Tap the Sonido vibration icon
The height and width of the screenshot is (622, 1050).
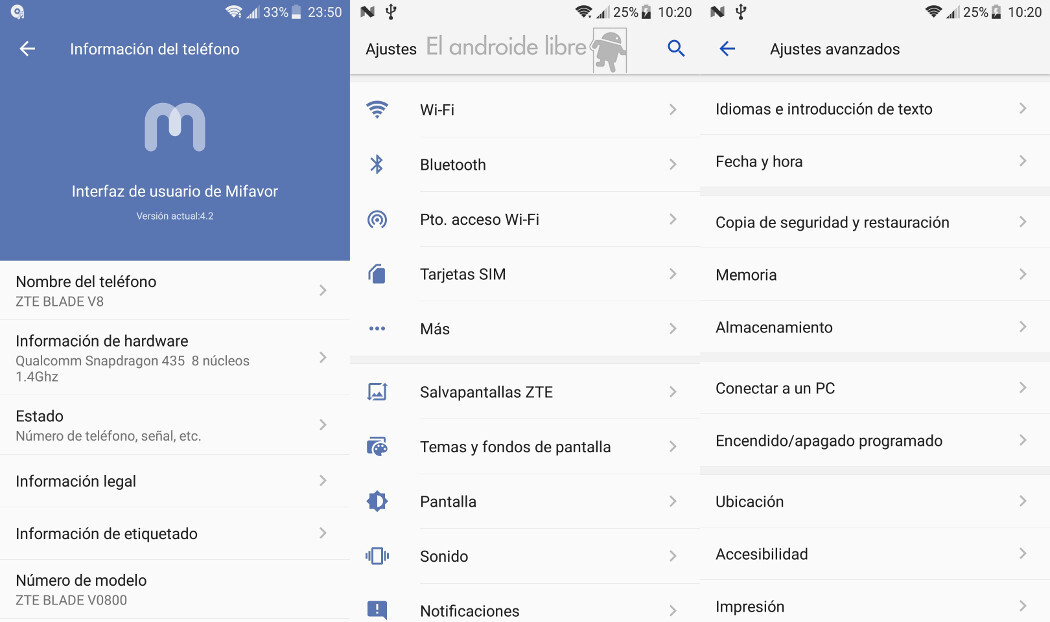point(377,556)
